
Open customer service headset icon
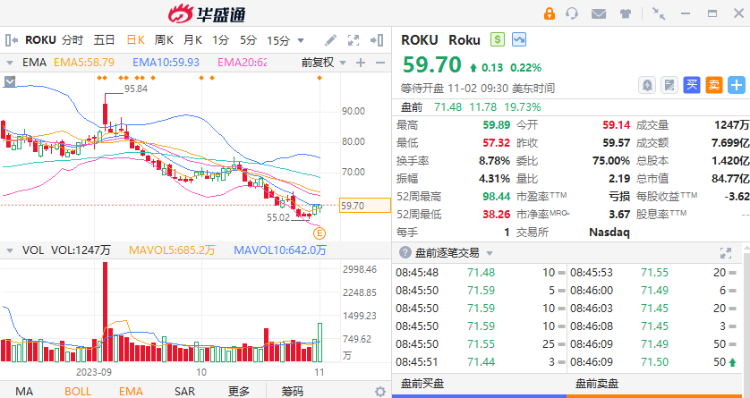coord(572,13)
